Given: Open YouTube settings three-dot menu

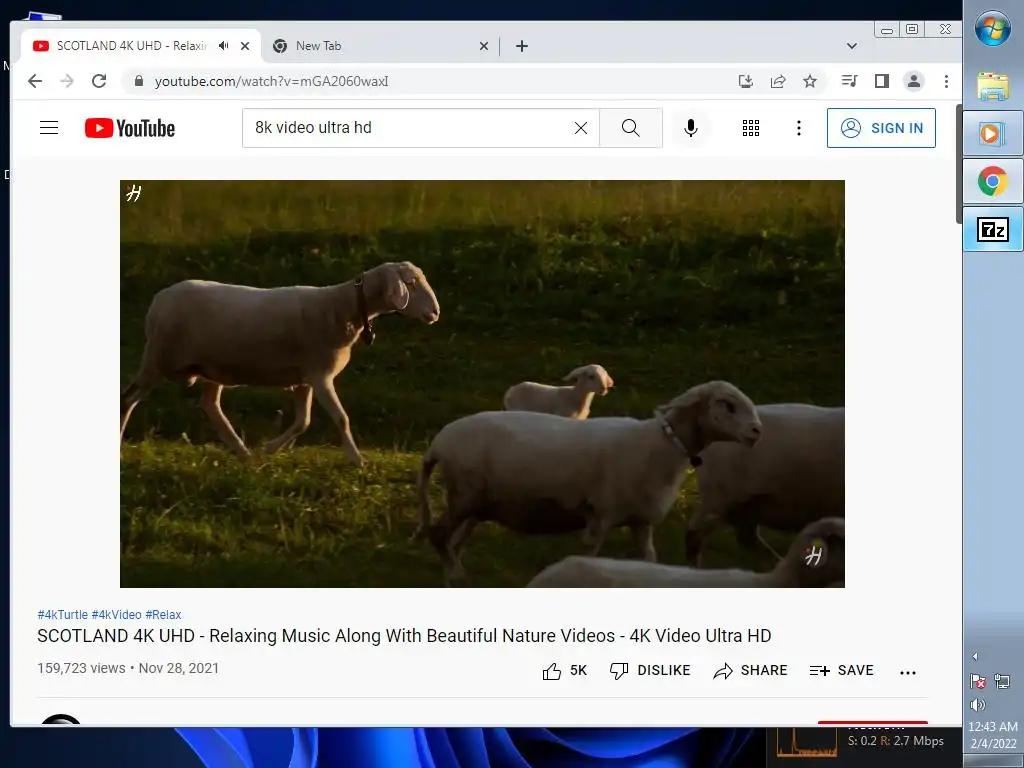Looking at the screenshot, I should point(799,128).
